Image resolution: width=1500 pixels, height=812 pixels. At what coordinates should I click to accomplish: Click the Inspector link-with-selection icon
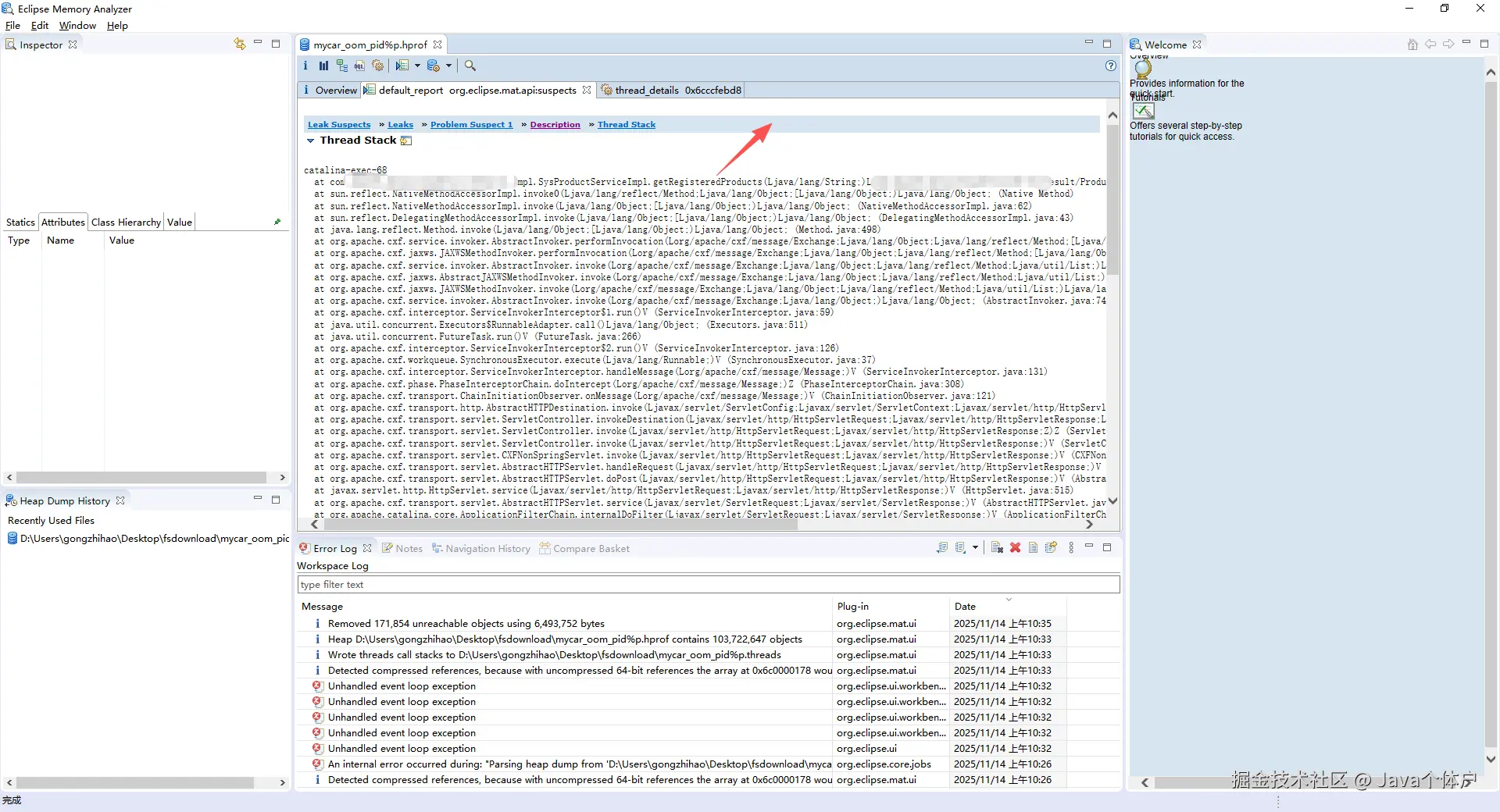tap(240, 44)
